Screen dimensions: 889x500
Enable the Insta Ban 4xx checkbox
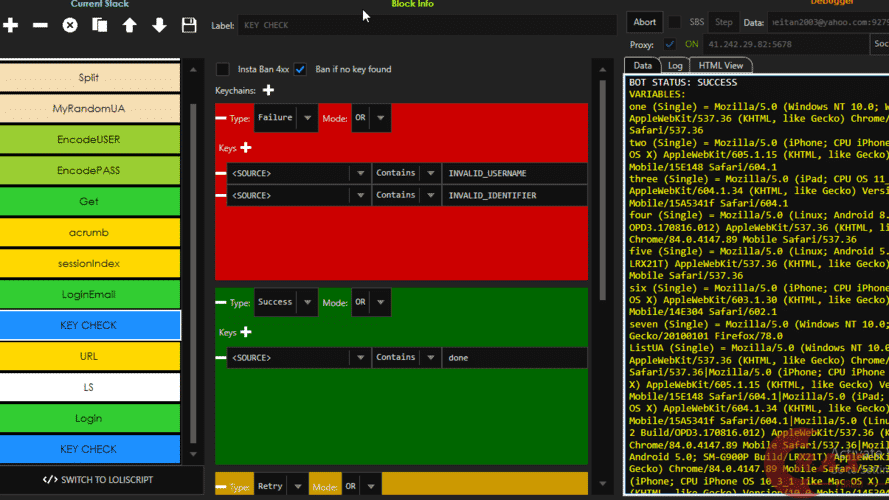(223, 69)
